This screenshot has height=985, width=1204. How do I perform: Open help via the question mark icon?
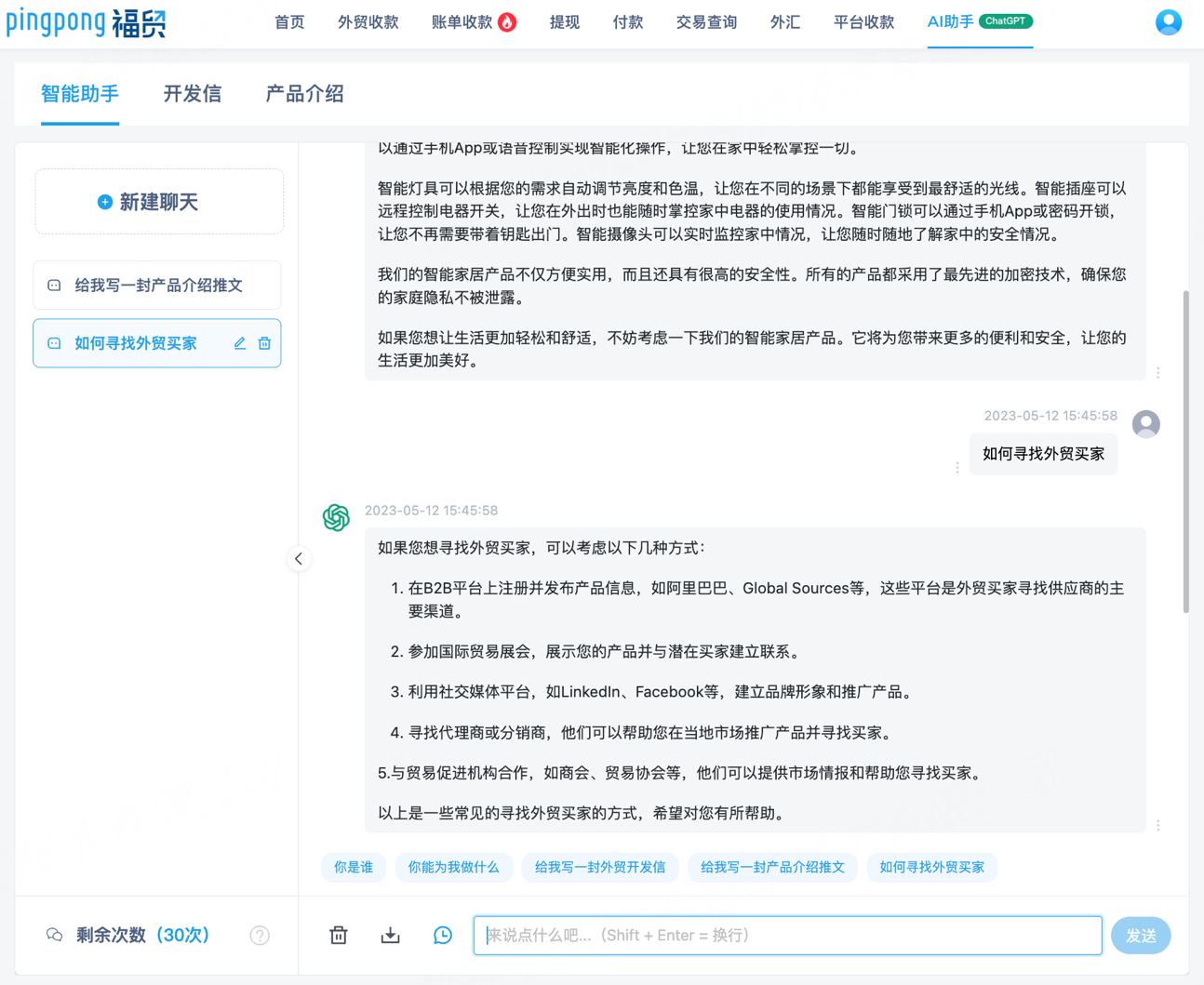click(260, 936)
